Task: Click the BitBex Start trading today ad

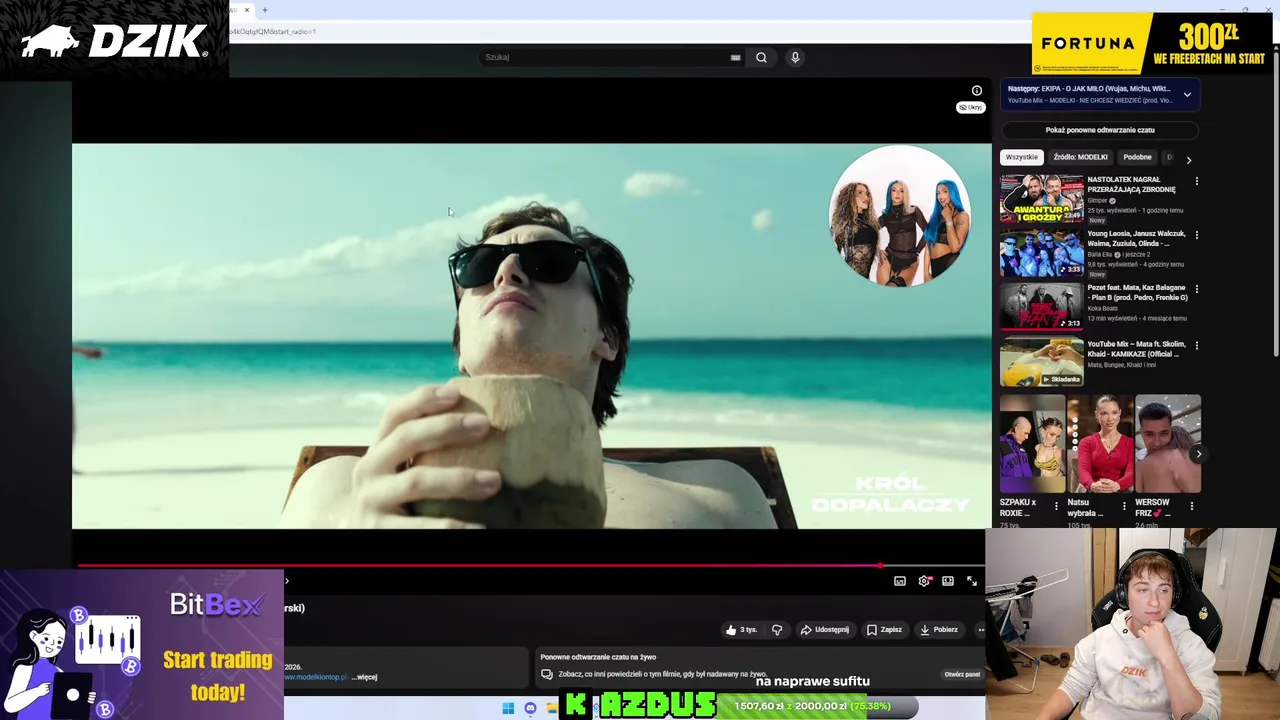Action: coord(142,645)
